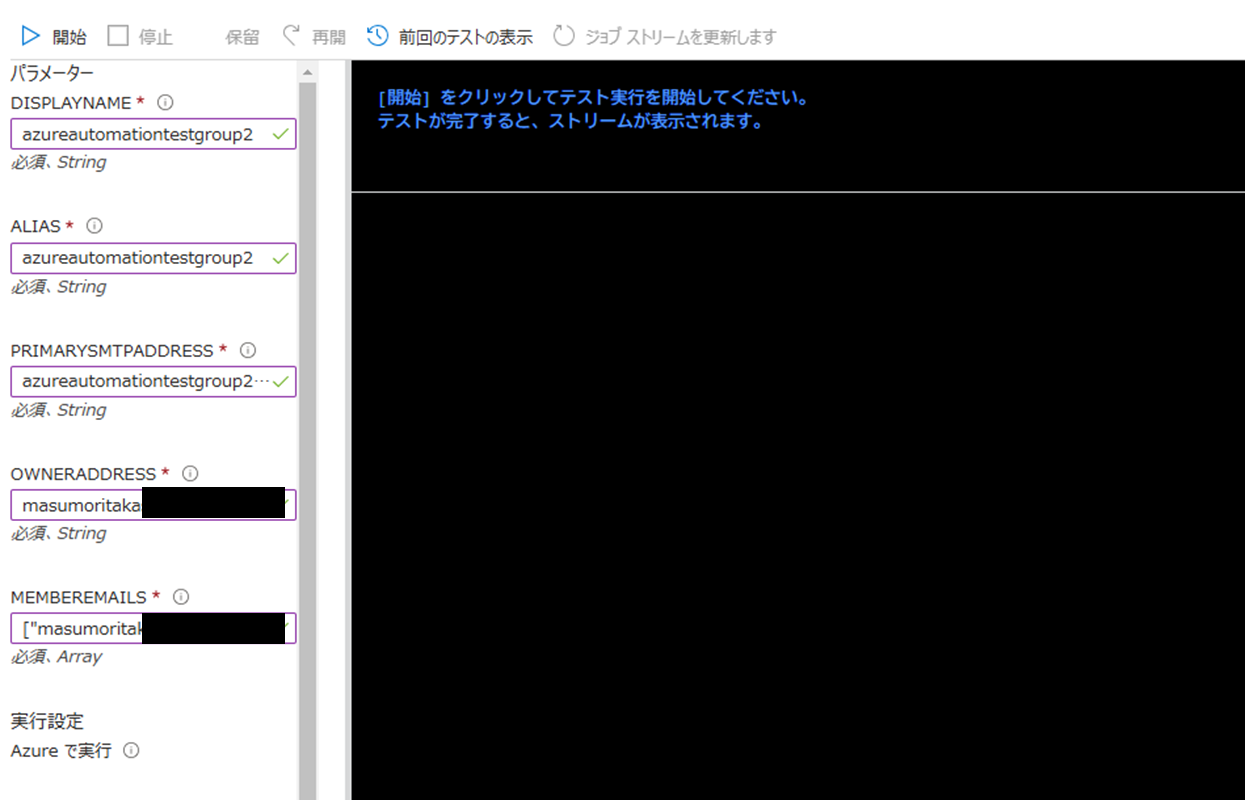
Task: Show previous test via 前回のテストの表示
Action: click(x=450, y=37)
